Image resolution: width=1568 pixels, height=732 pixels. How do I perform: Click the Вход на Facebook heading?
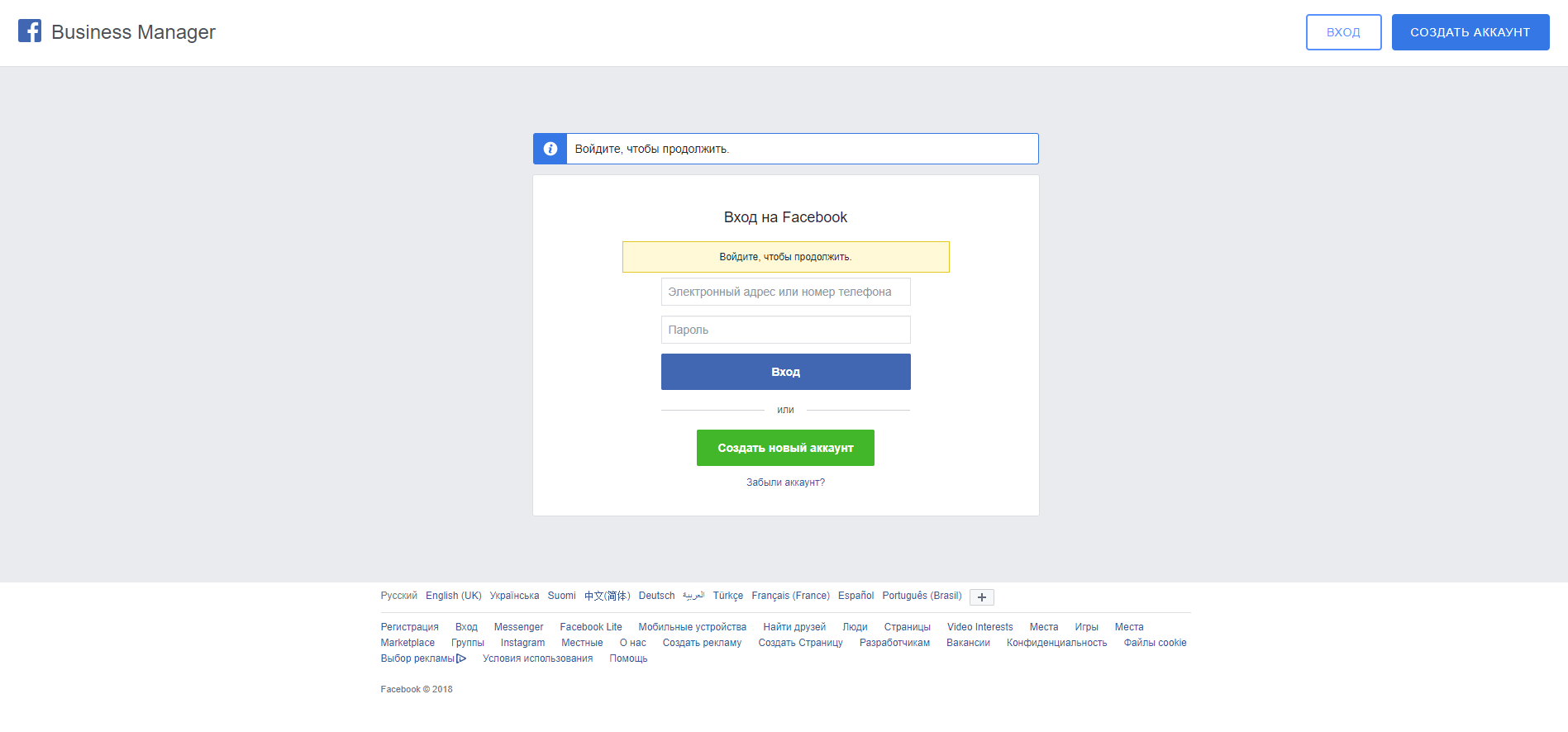[785, 217]
